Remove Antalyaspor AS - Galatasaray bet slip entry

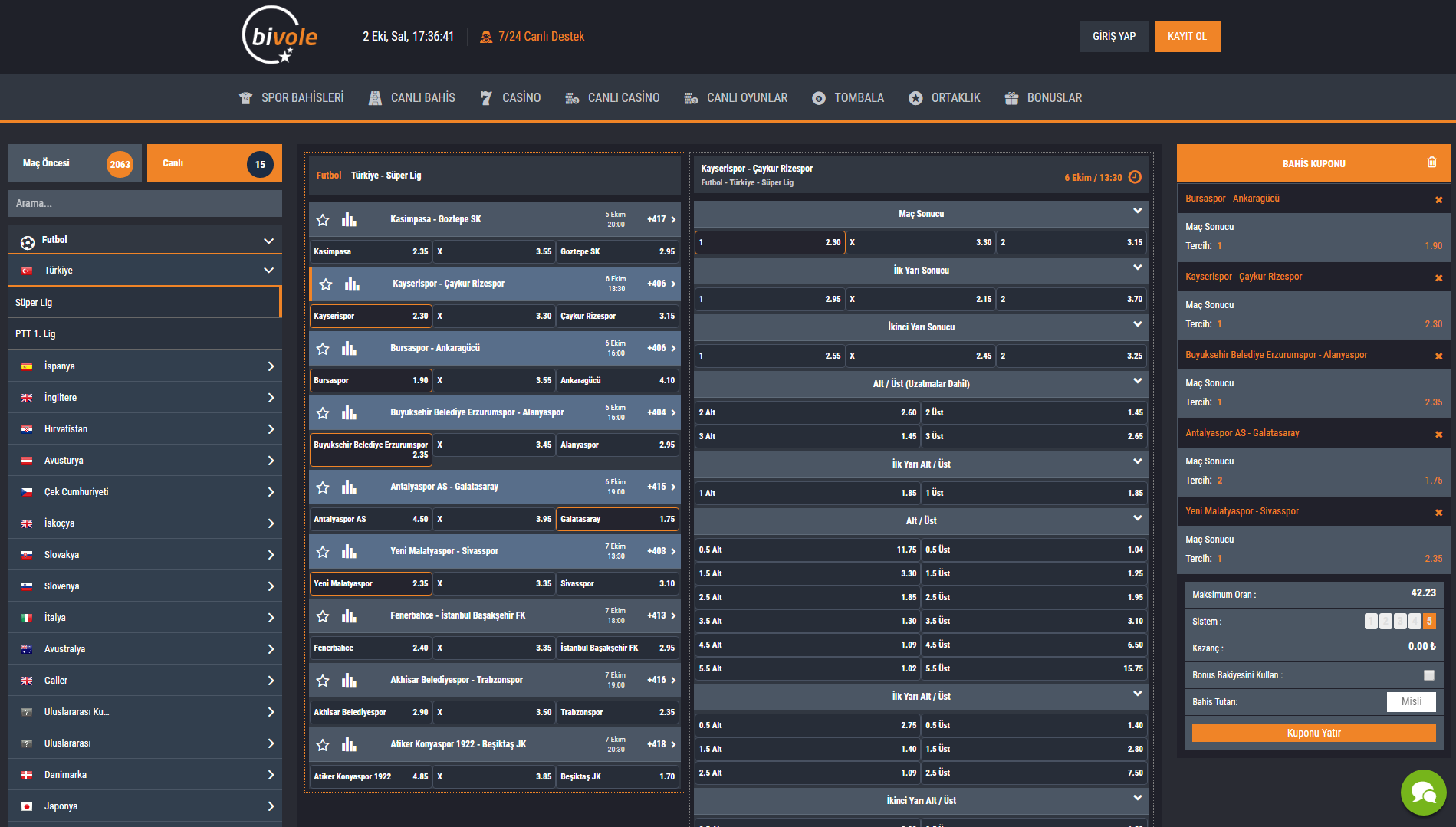[1438, 435]
